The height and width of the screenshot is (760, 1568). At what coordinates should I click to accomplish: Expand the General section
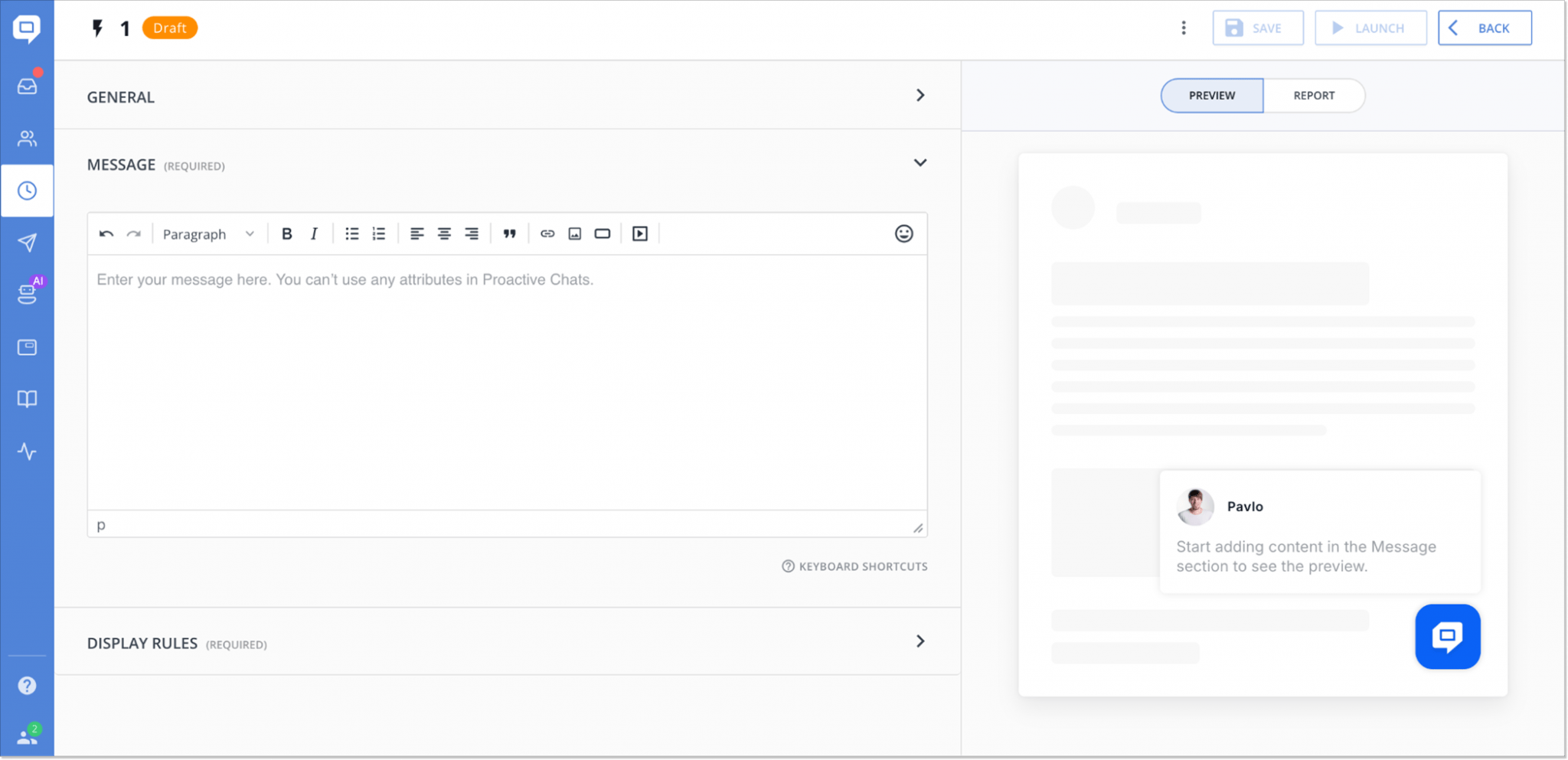coord(920,96)
